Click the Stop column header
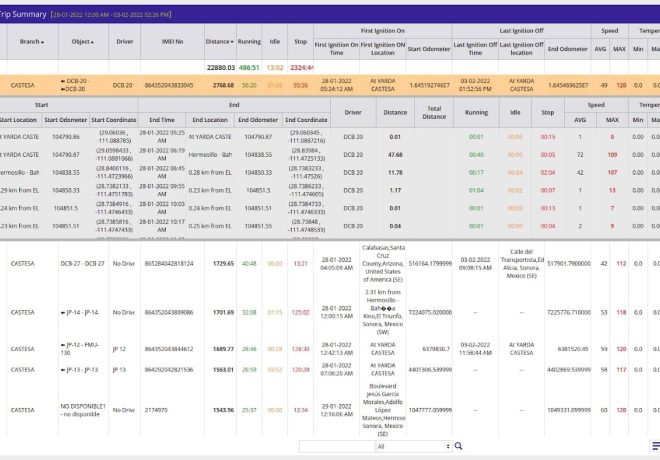 [x=301, y=42]
